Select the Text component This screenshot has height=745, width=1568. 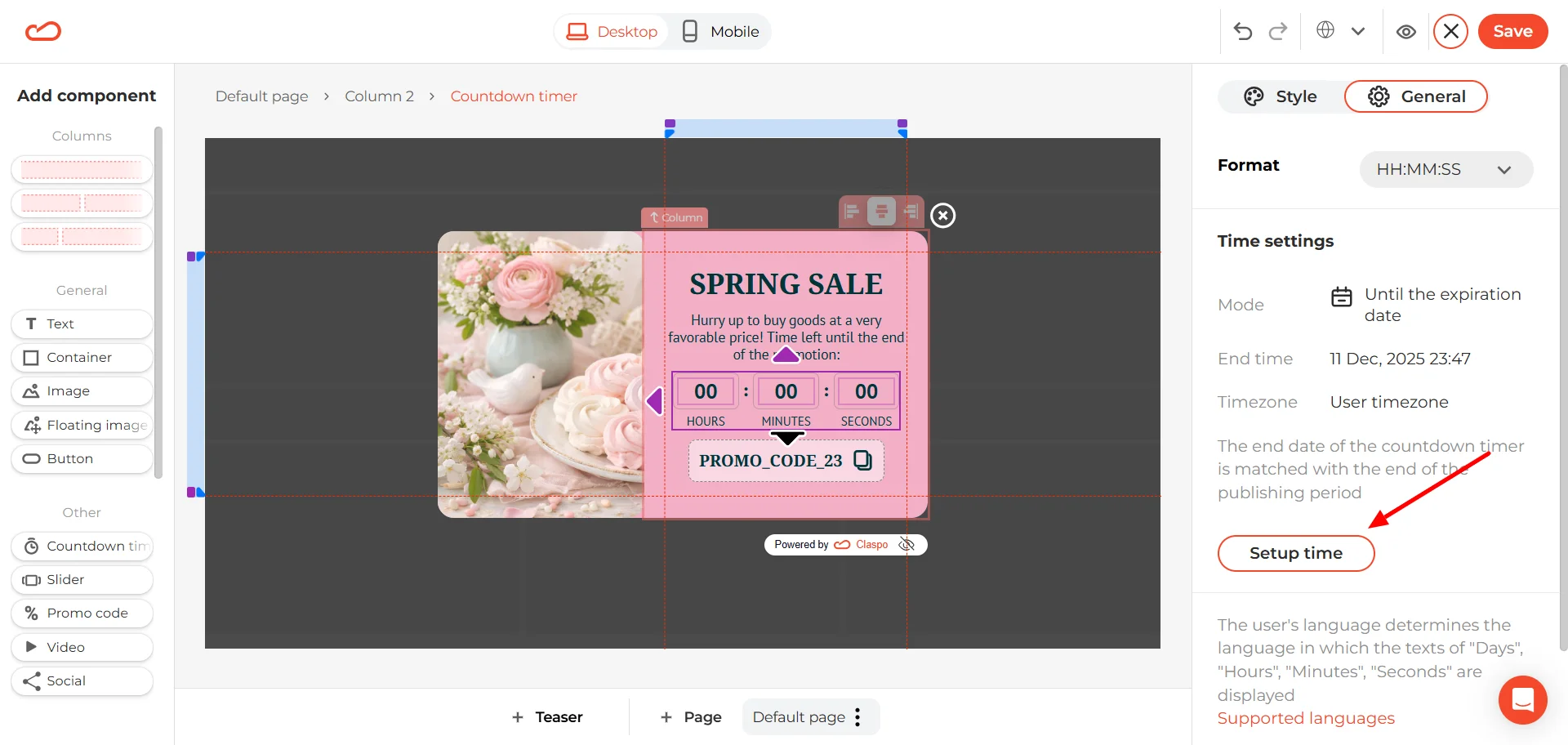[81, 323]
